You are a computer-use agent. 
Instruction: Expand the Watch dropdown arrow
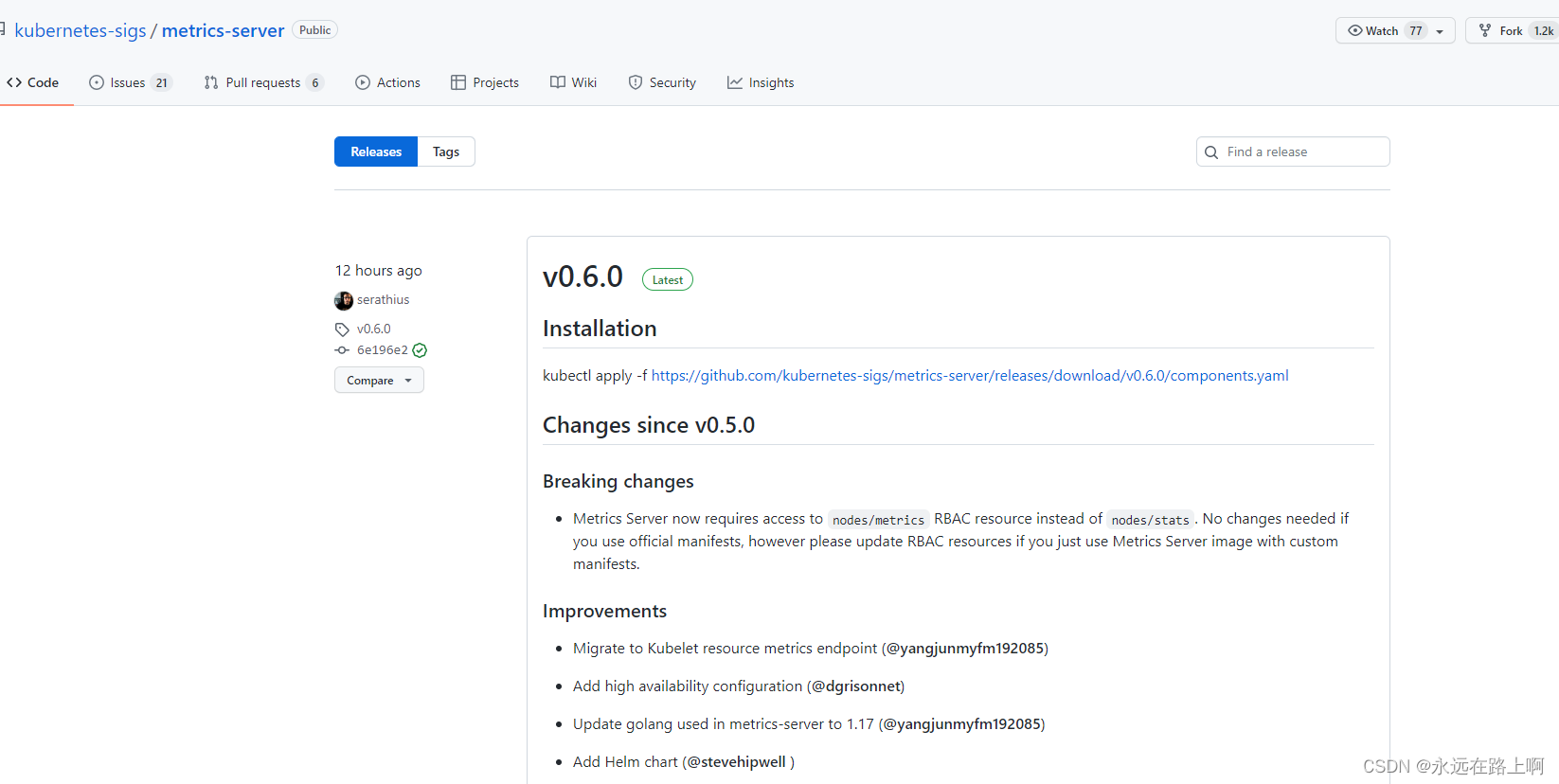point(1440,31)
